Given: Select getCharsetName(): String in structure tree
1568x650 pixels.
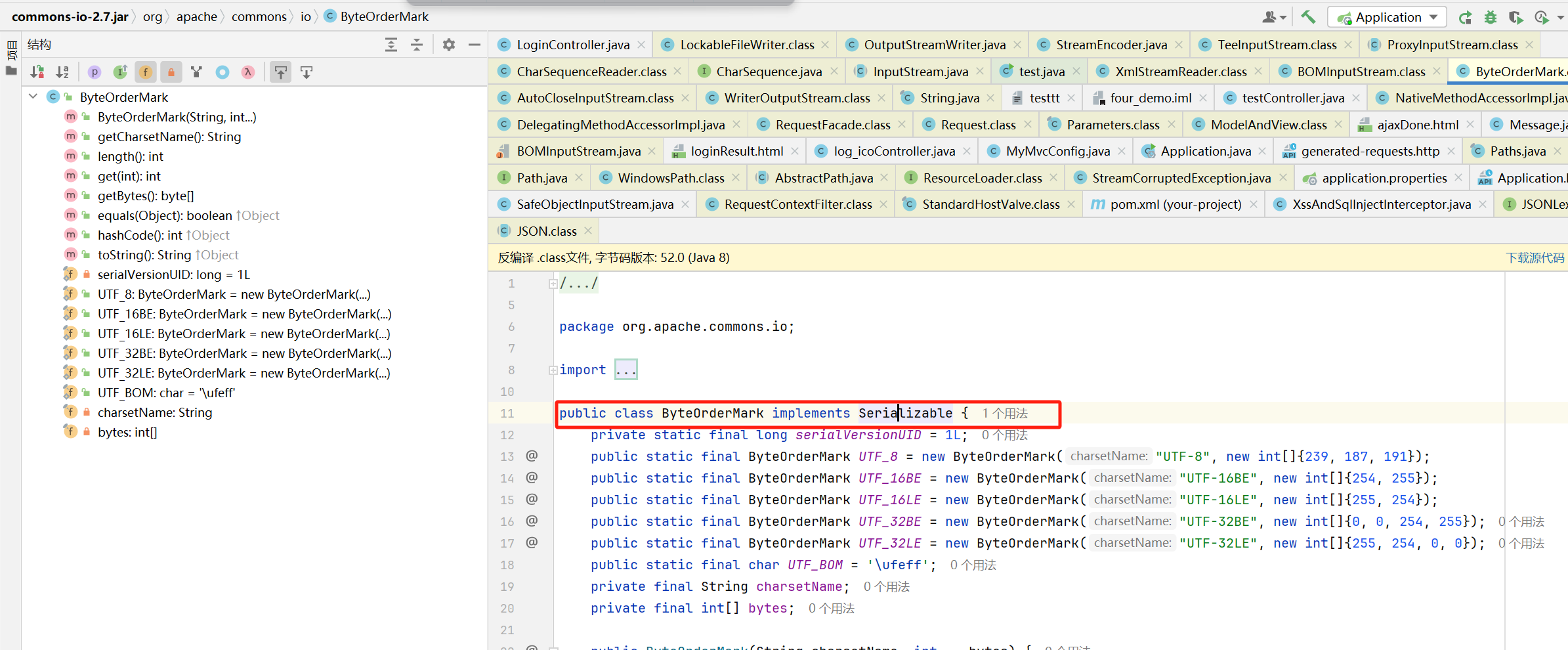Looking at the screenshot, I should pyautogui.click(x=169, y=137).
